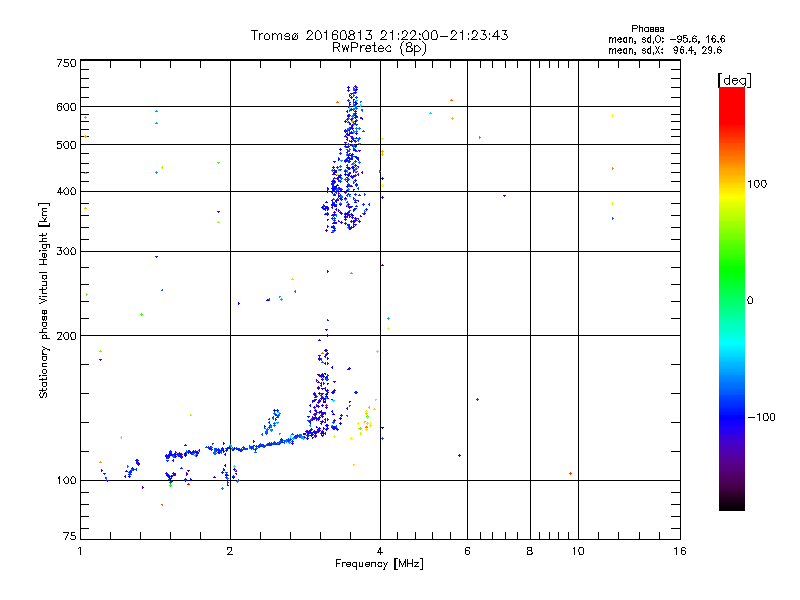Click the frequency axis '6' label
800x600 pixels.
pos(467,551)
